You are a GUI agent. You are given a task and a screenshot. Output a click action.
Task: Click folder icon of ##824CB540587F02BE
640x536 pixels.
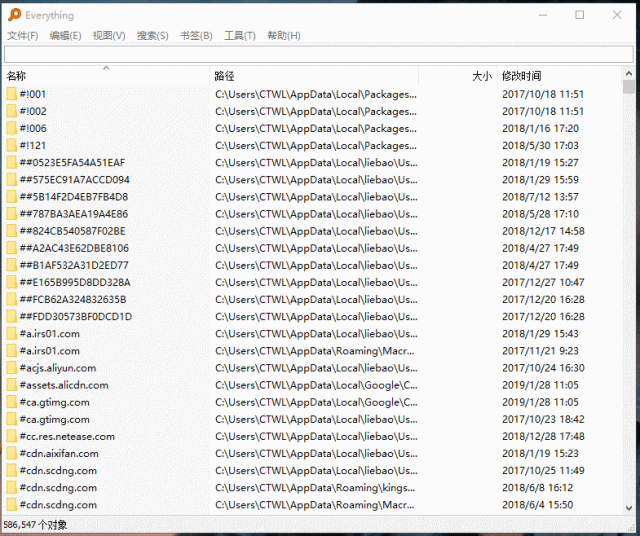coord(11,231)
